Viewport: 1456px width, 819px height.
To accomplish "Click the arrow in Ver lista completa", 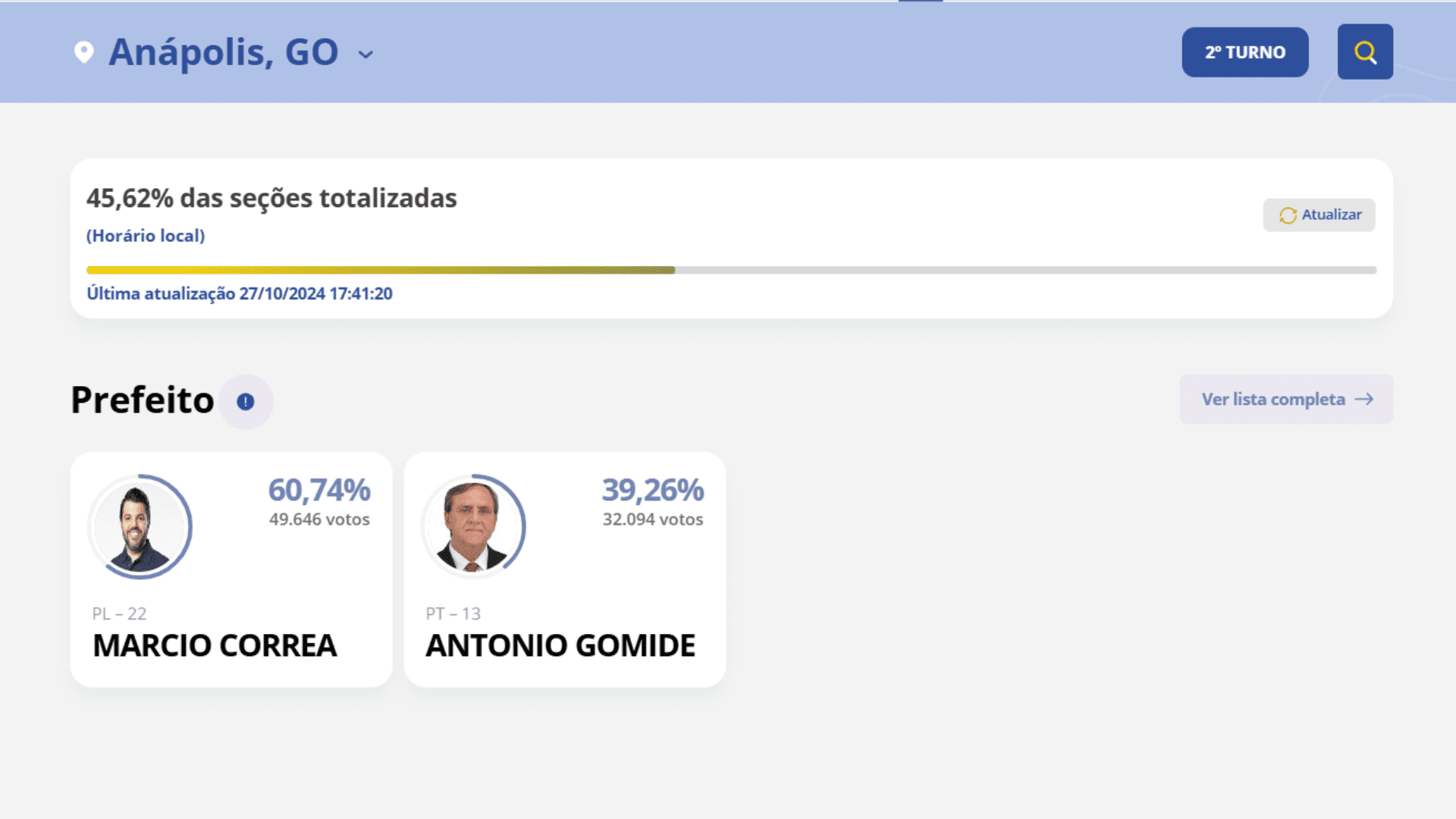I will pos(1364,399).
